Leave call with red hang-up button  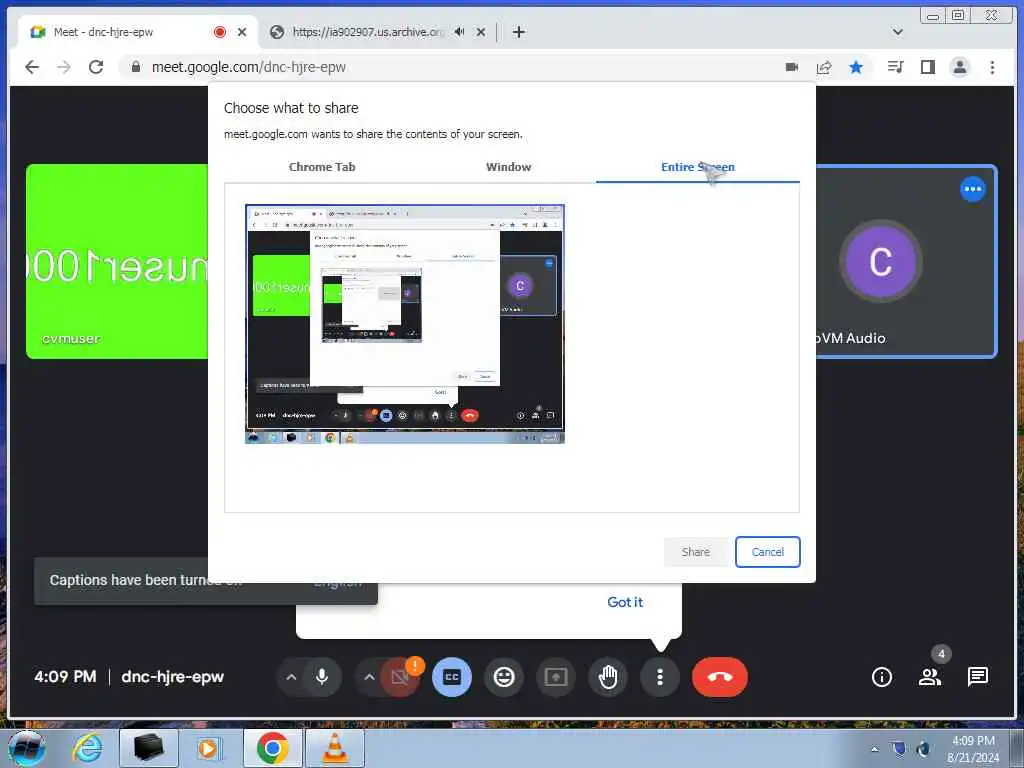coord(720,677)
